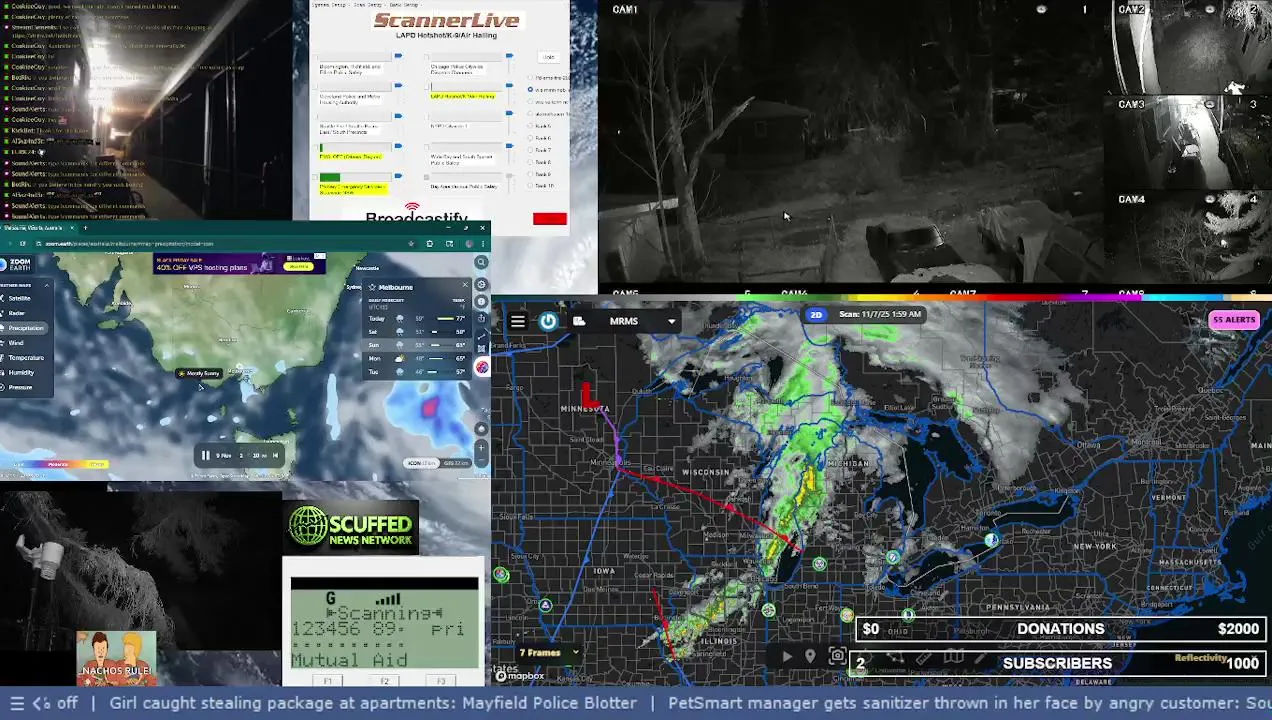Screen dimensions: 1272x720
Task: Skip to latest frame in Zoom Earth
Action: (x=276, y=455)
